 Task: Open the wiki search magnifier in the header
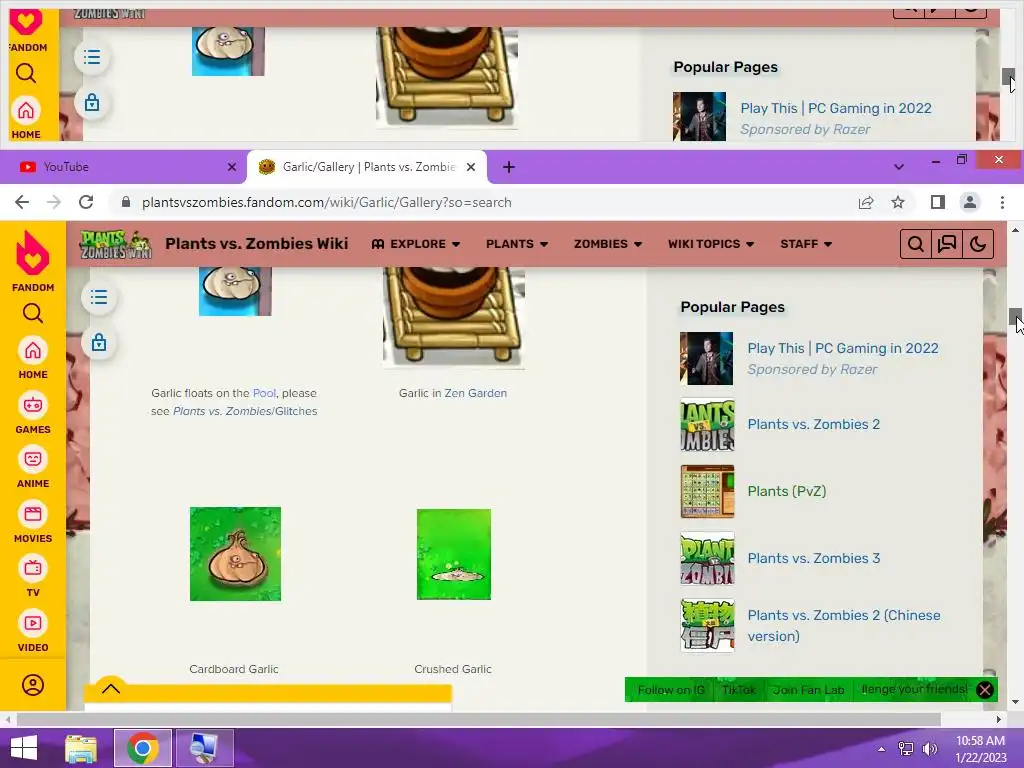916,244
